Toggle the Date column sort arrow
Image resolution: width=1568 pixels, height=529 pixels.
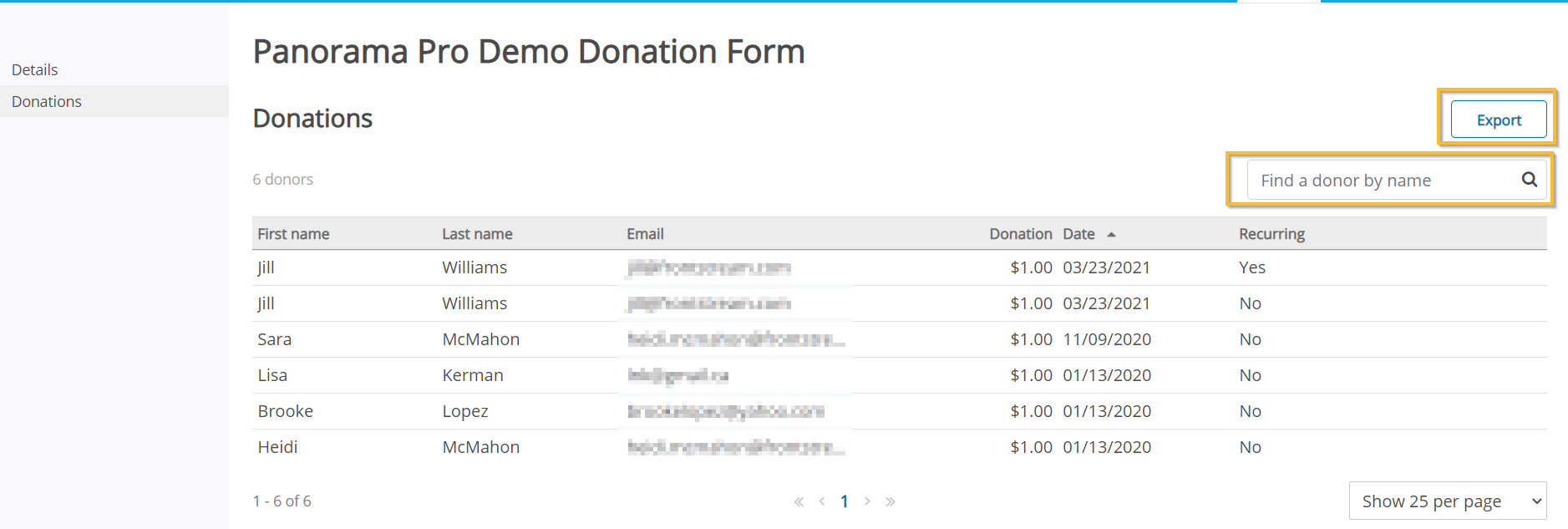1111,235
